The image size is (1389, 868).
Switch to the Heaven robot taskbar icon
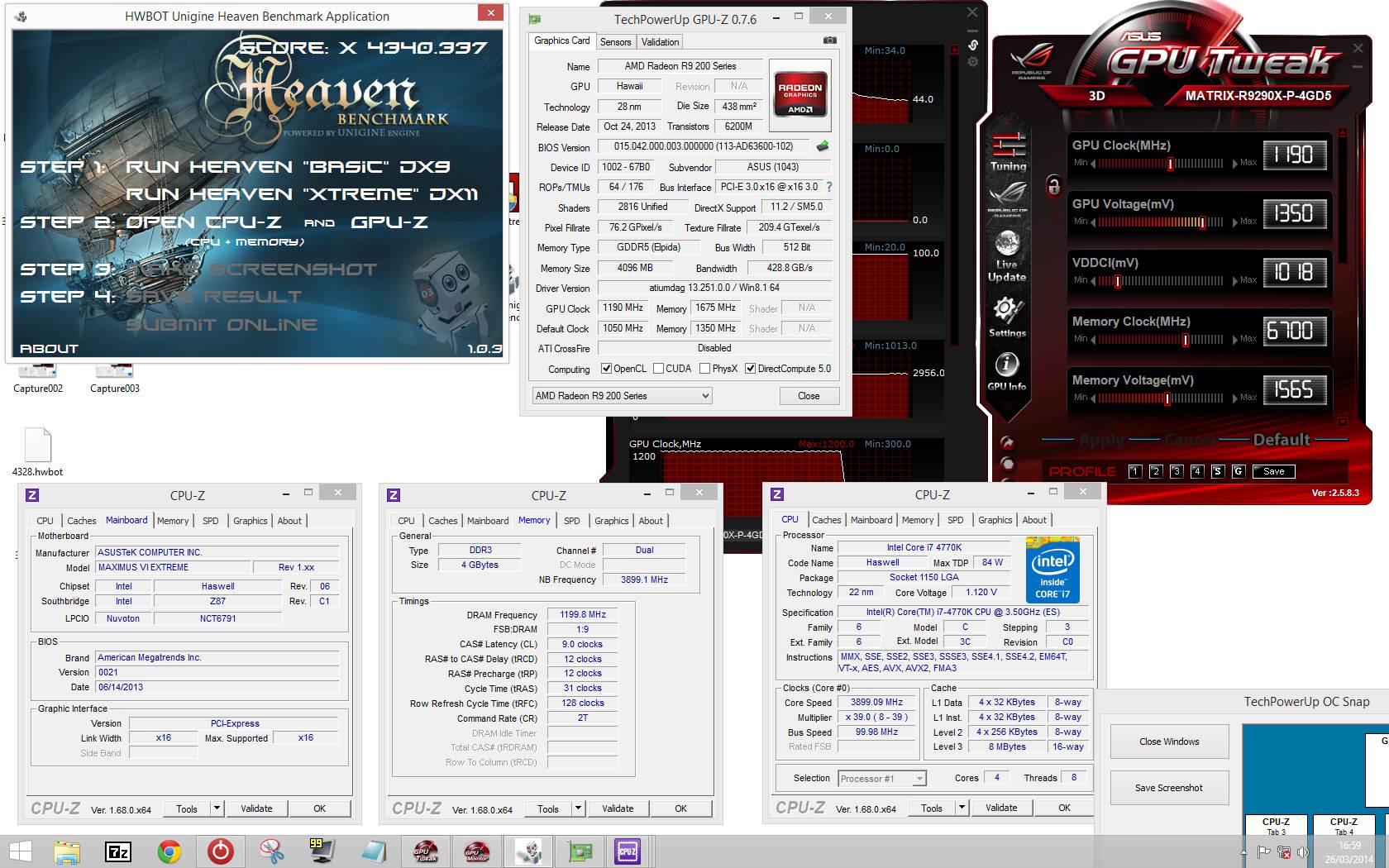click(528, 851)
